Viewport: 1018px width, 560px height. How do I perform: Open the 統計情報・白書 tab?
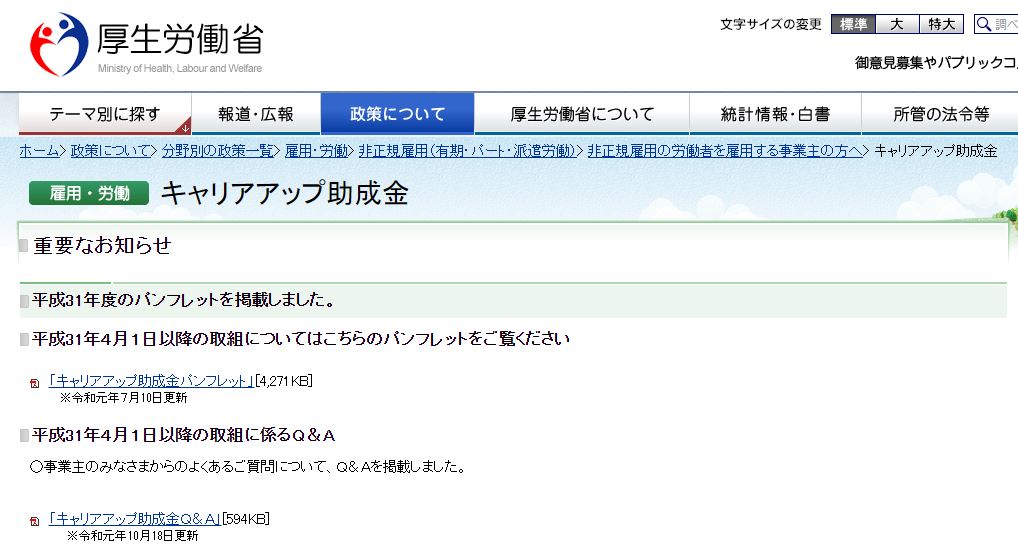pyautogui.click(x=775, y=114)
